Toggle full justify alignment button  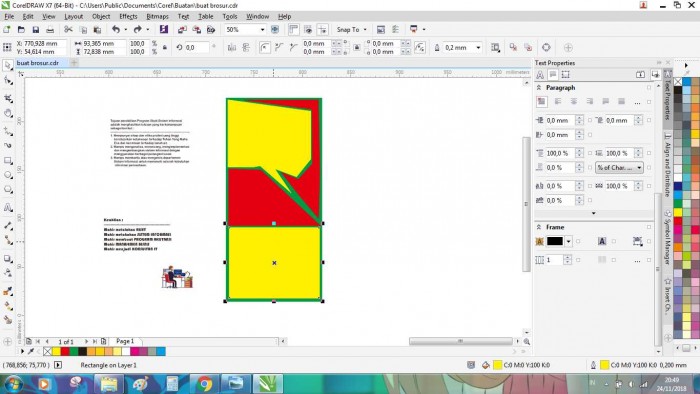point(605,102)
